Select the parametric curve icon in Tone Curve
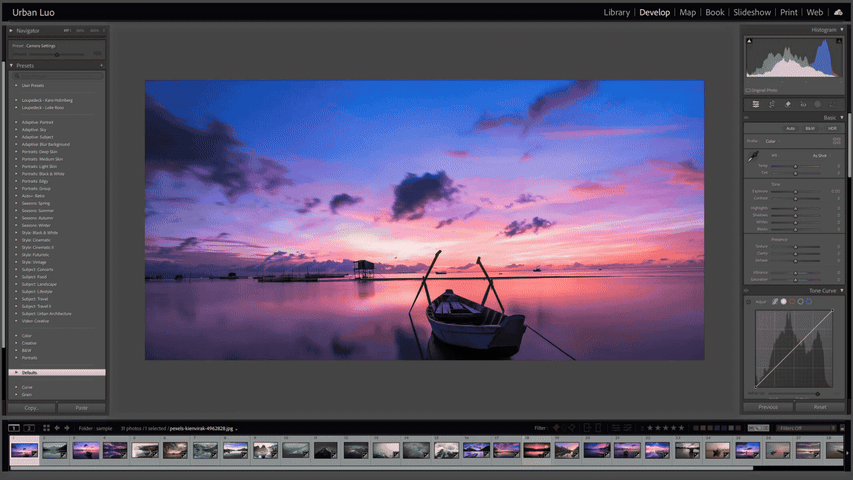 click(x=774, y=301)
